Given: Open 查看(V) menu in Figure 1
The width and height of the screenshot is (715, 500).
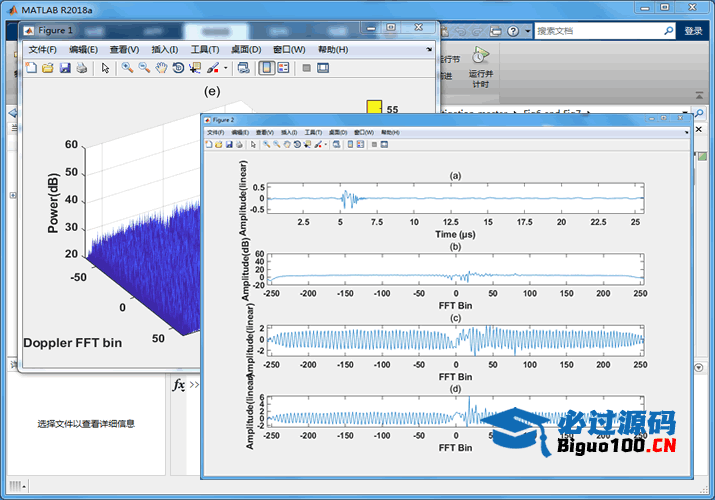Looking at the screenshot, I should pyautogui.click(x=124, y=49).
